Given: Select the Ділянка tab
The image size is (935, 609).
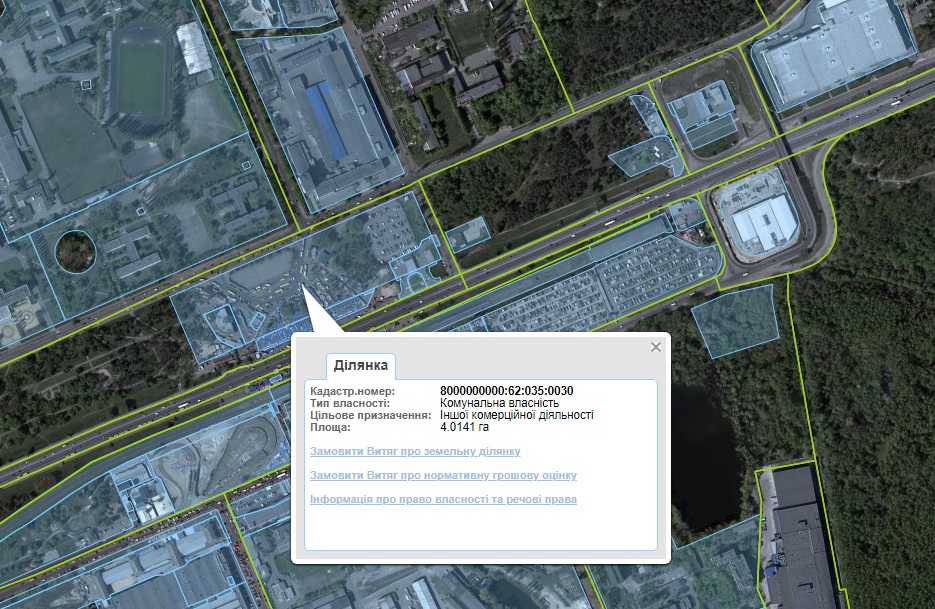Looking at the screenshot, I should (361, 366).
